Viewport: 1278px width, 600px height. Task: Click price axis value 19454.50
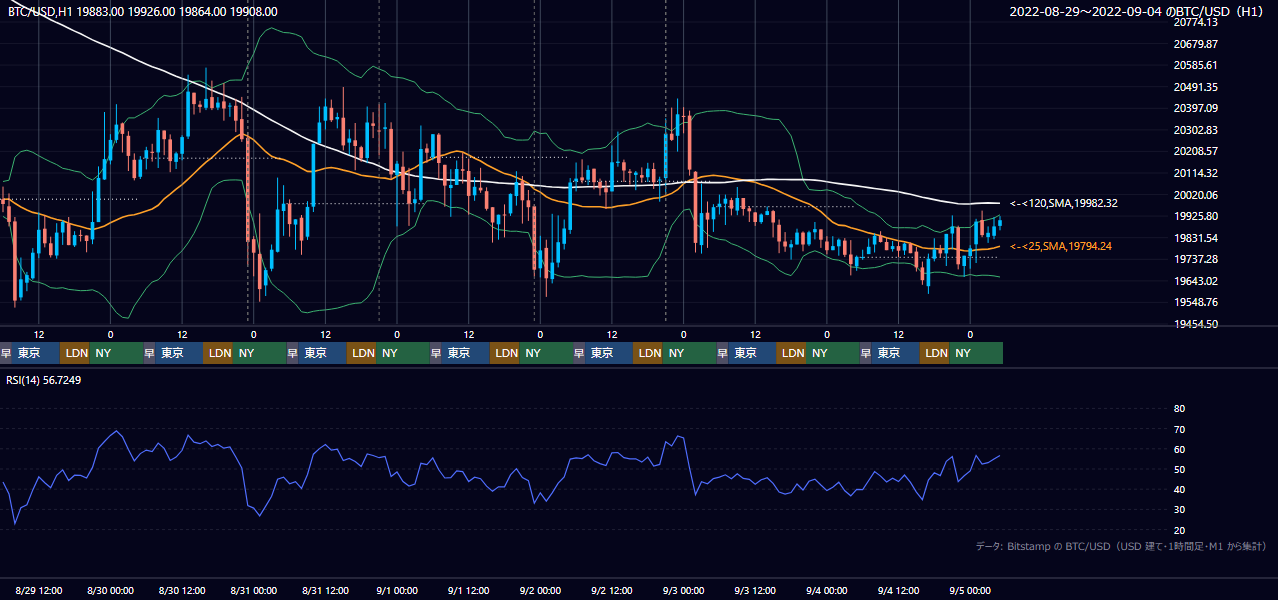click(1195, 324)
